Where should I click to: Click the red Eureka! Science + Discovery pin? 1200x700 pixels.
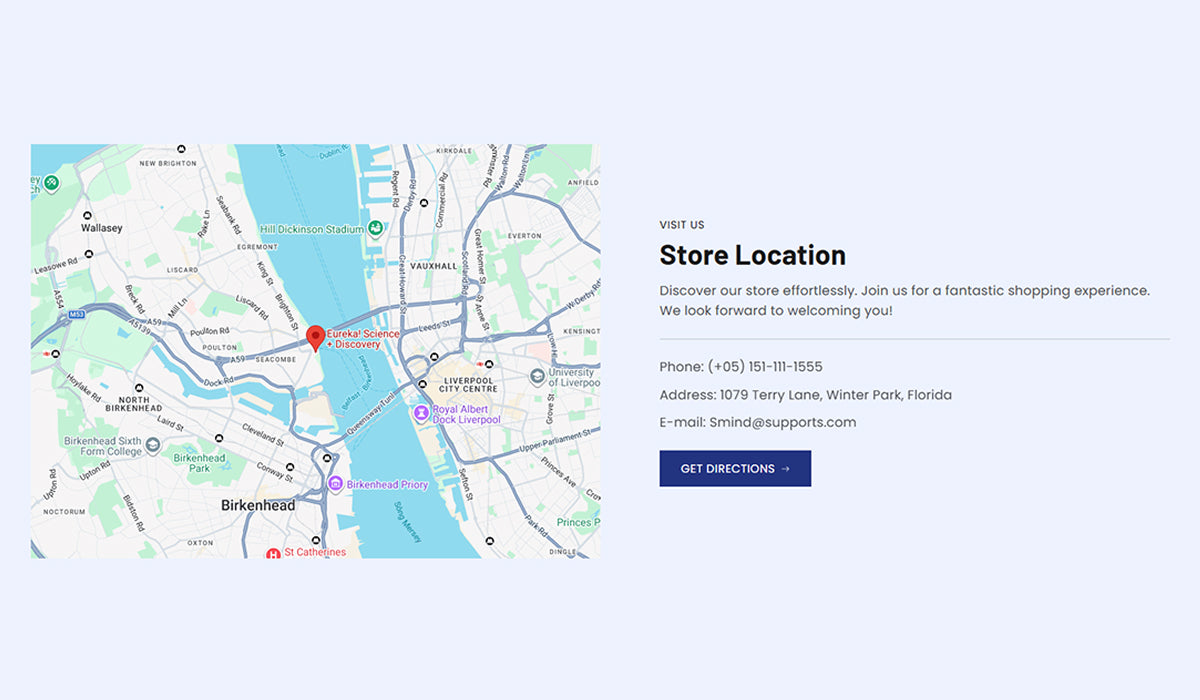pos(316,338)
